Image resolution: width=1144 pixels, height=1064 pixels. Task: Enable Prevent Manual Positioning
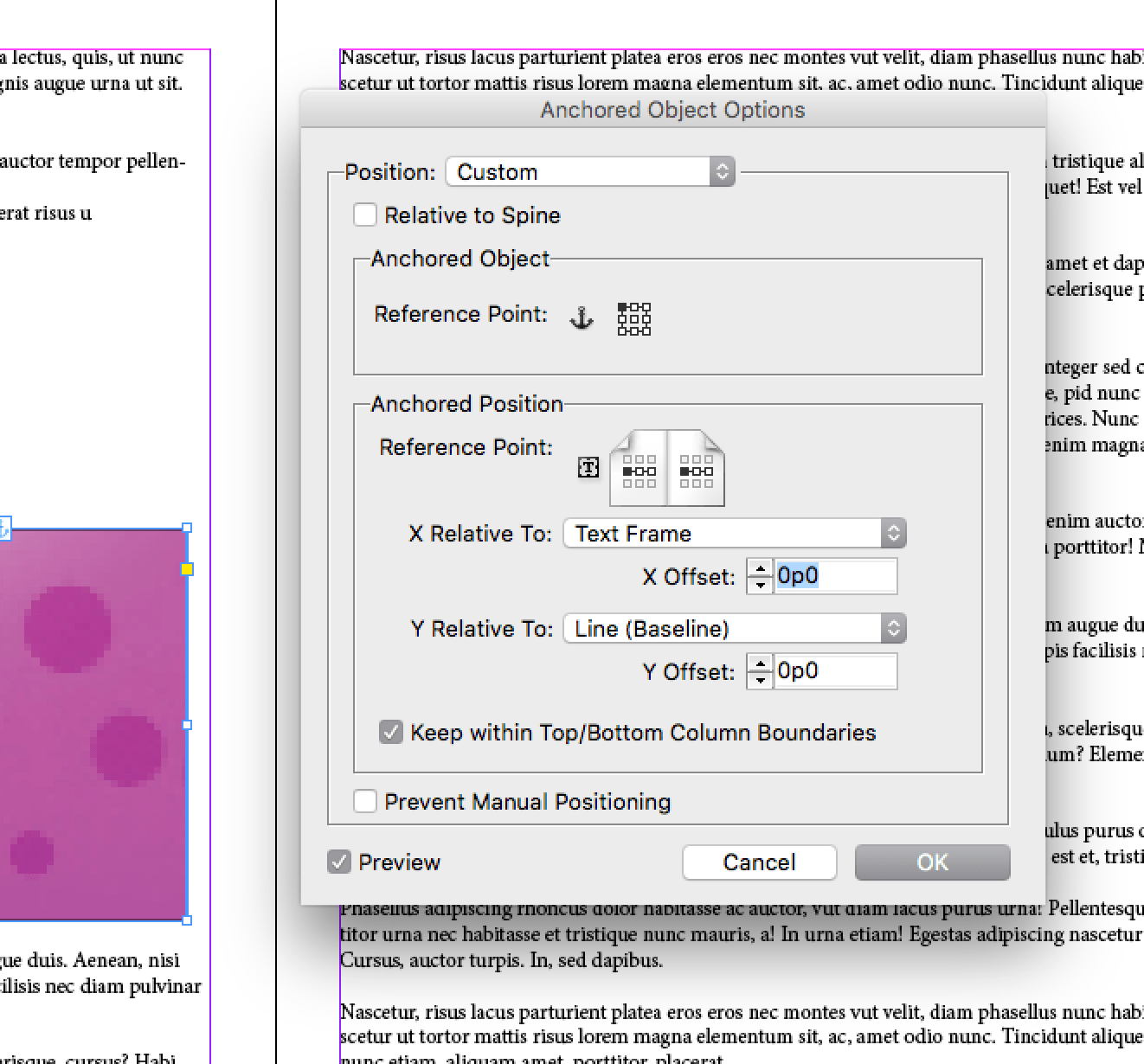(x=364, y=801)
